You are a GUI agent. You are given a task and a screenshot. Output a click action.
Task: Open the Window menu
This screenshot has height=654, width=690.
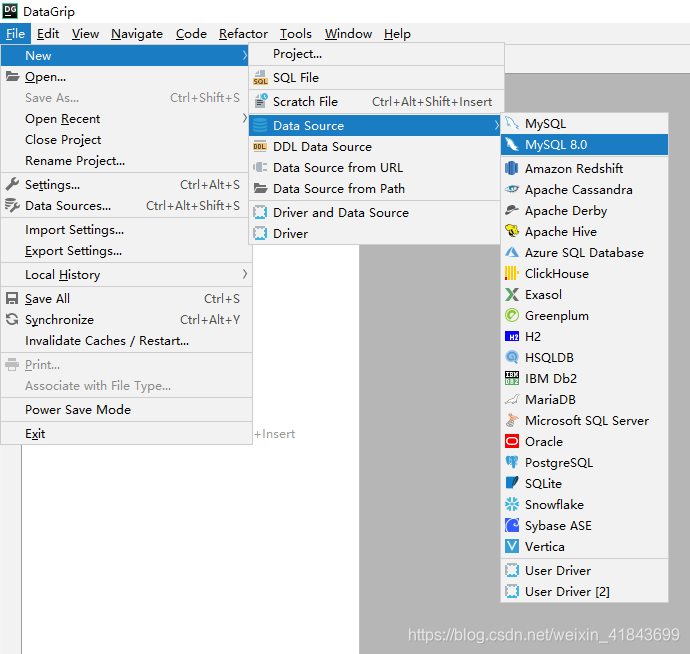click(348, 34)
